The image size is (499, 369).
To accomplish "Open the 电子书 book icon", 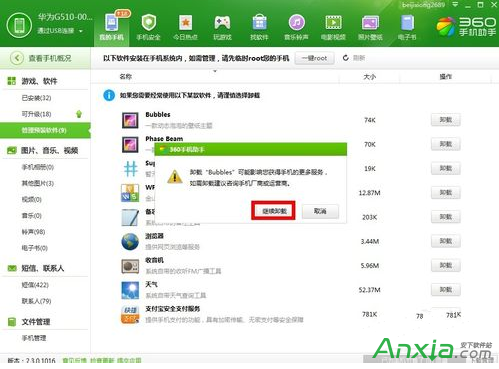I will [407, 23].
